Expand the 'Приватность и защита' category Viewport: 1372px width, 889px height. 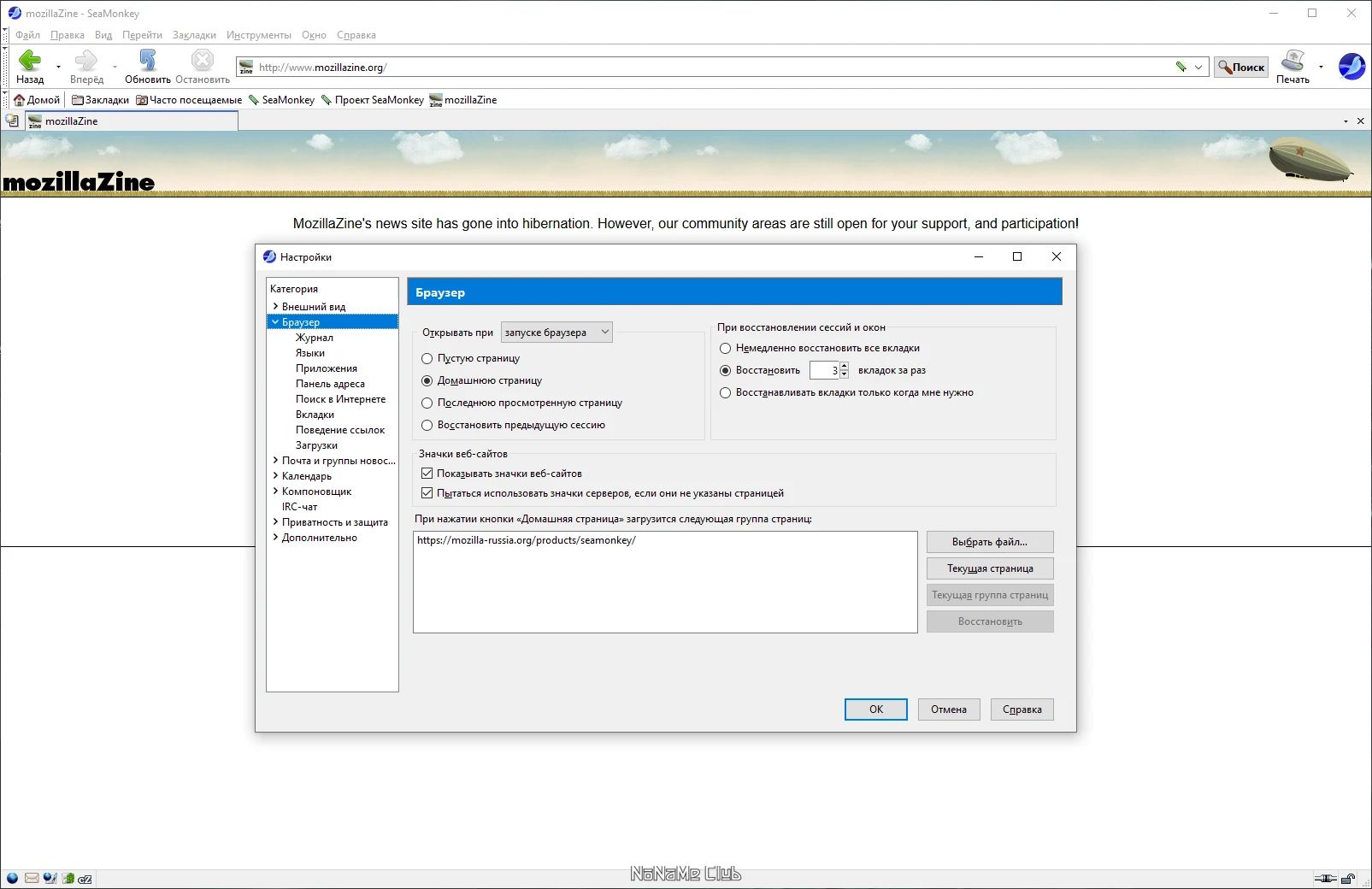pos(275,521)
